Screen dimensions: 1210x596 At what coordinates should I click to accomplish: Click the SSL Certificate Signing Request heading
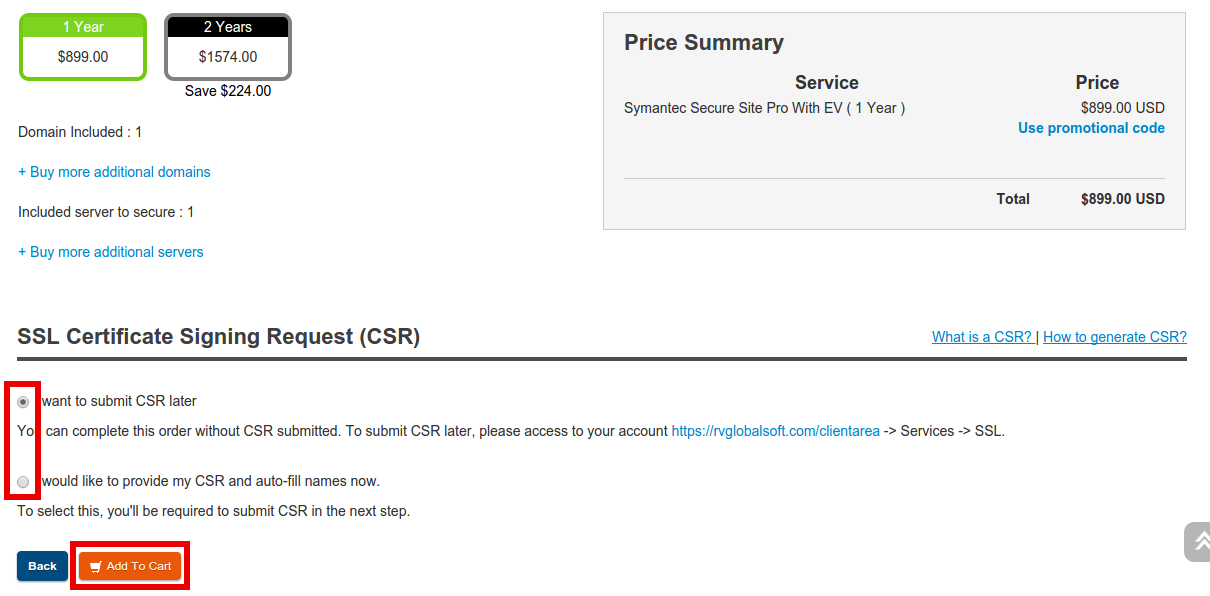(219, 337)
